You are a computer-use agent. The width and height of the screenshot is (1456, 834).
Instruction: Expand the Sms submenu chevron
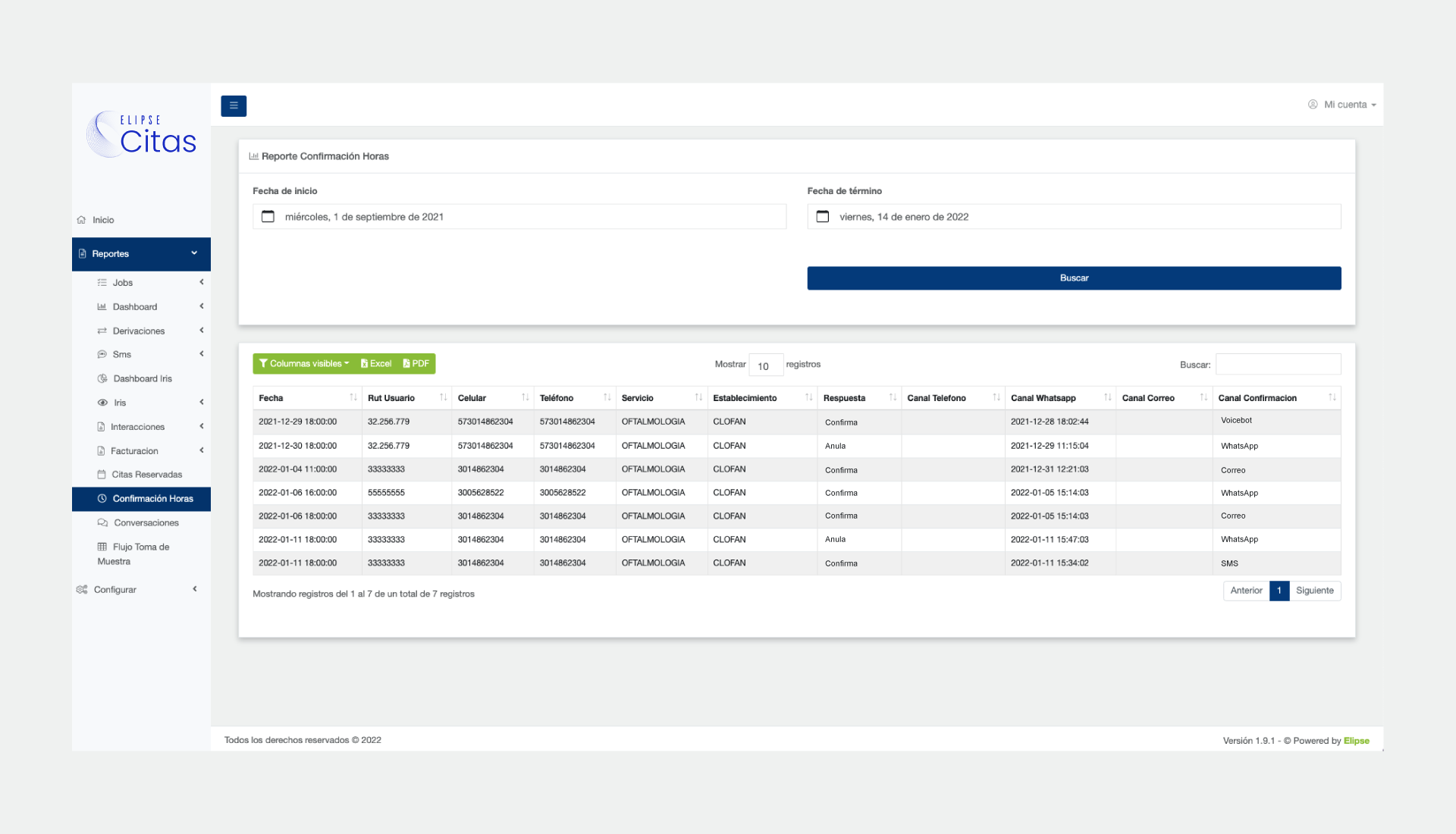[x=202, y=354]
